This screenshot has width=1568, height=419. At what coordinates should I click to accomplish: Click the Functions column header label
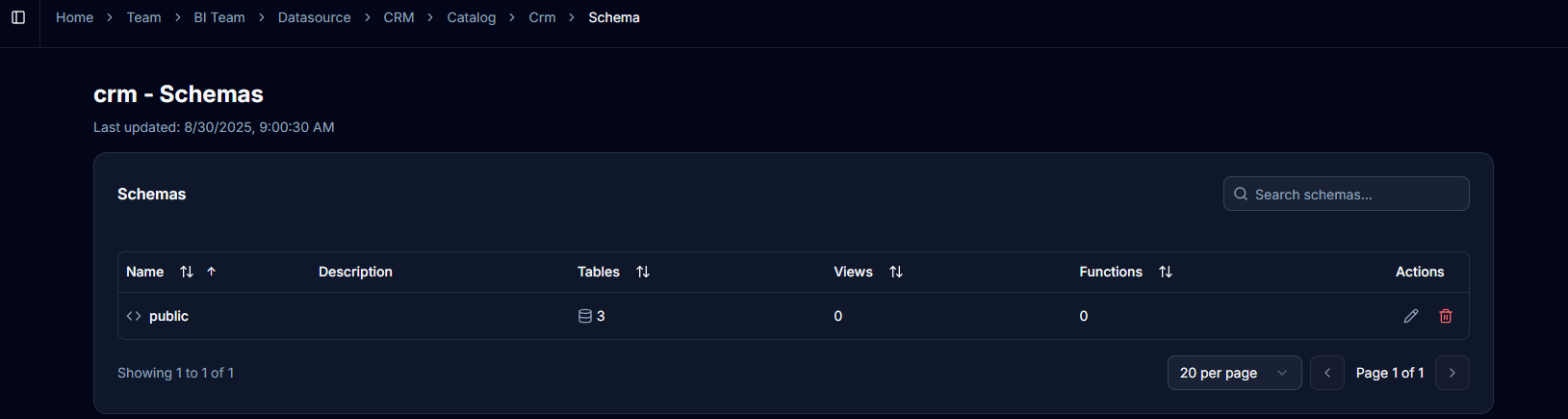point(1111,272)
